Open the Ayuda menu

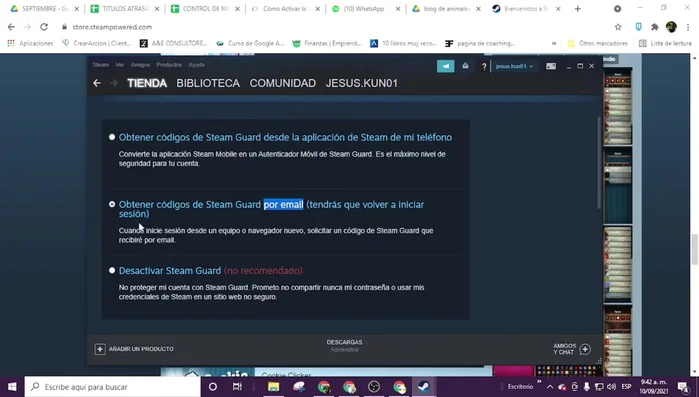tap(197, 65)
